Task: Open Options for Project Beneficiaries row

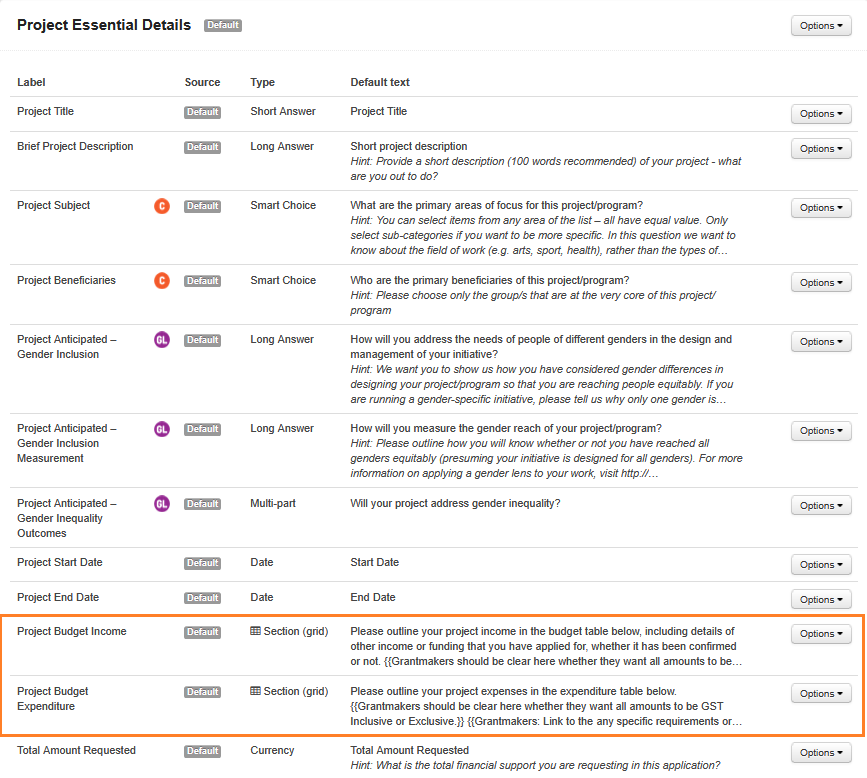Action: click(x=821, y=283)
